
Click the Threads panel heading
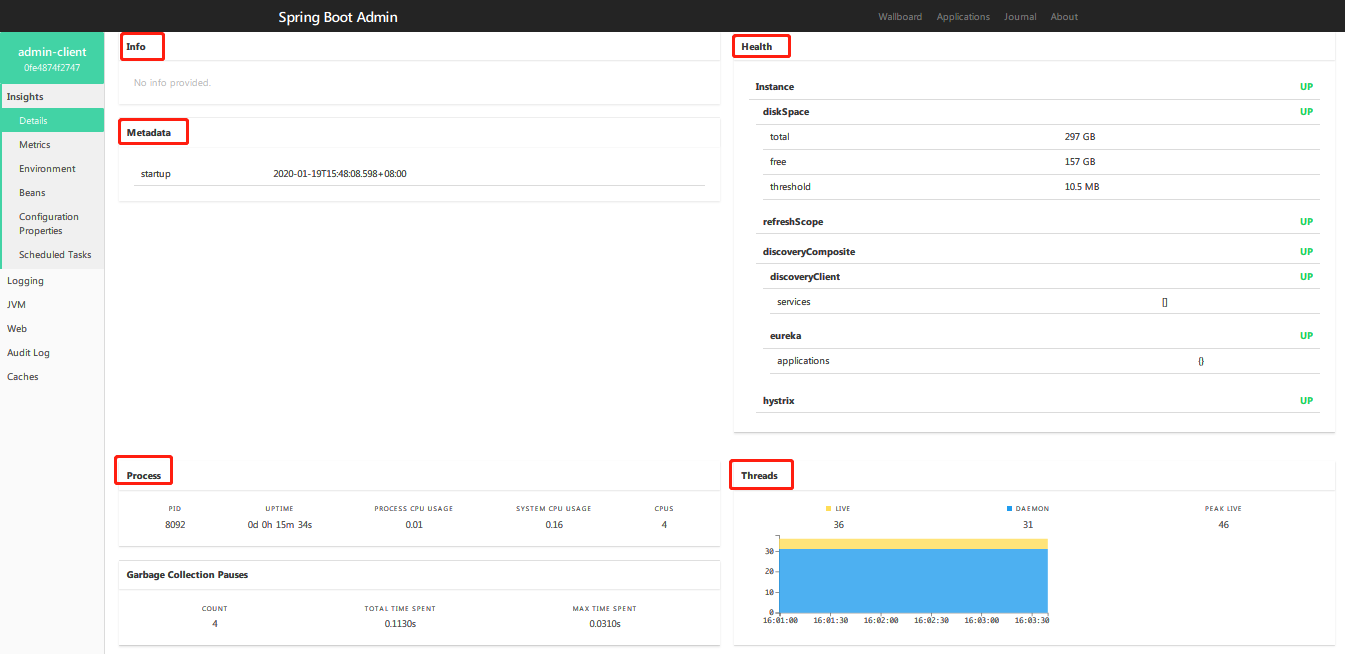pos(759,476)
